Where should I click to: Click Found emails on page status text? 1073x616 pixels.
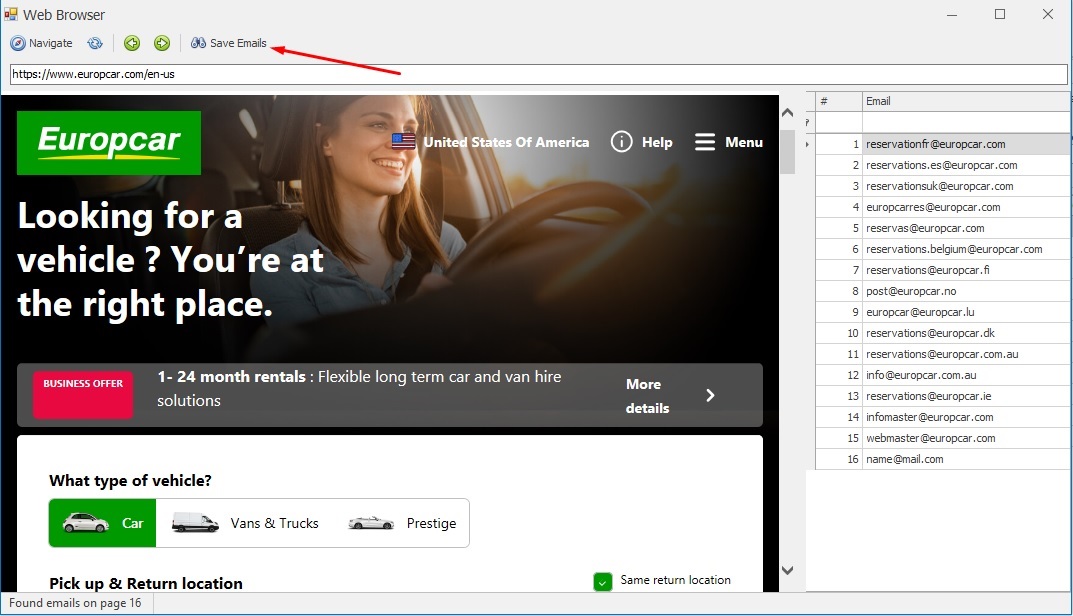(x=75, y=603)
